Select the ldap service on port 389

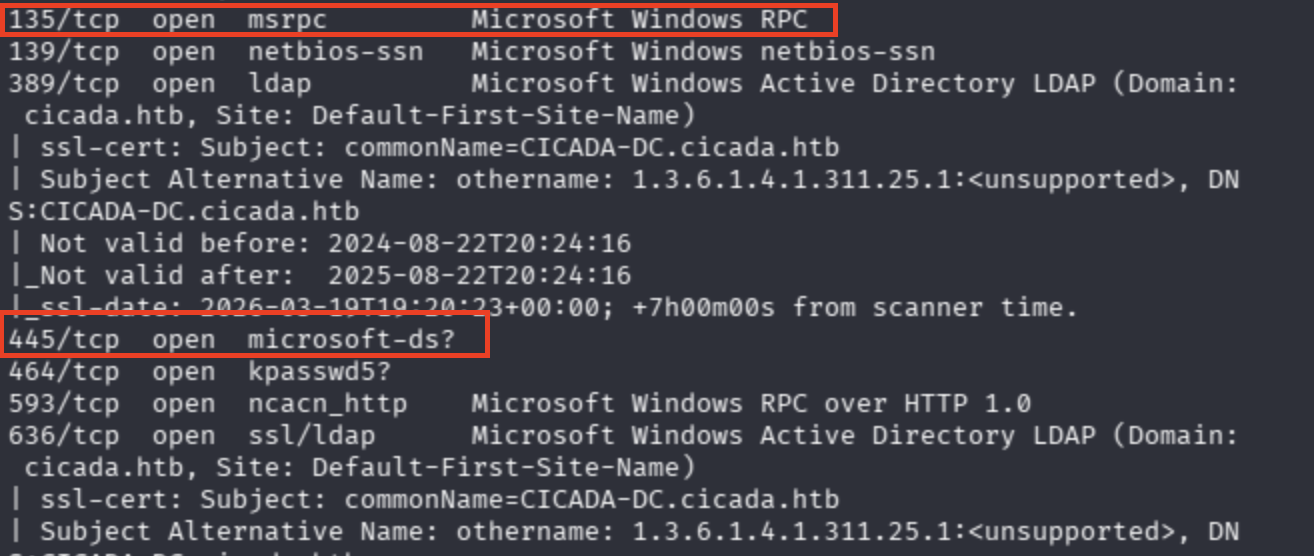click(280, 83)
